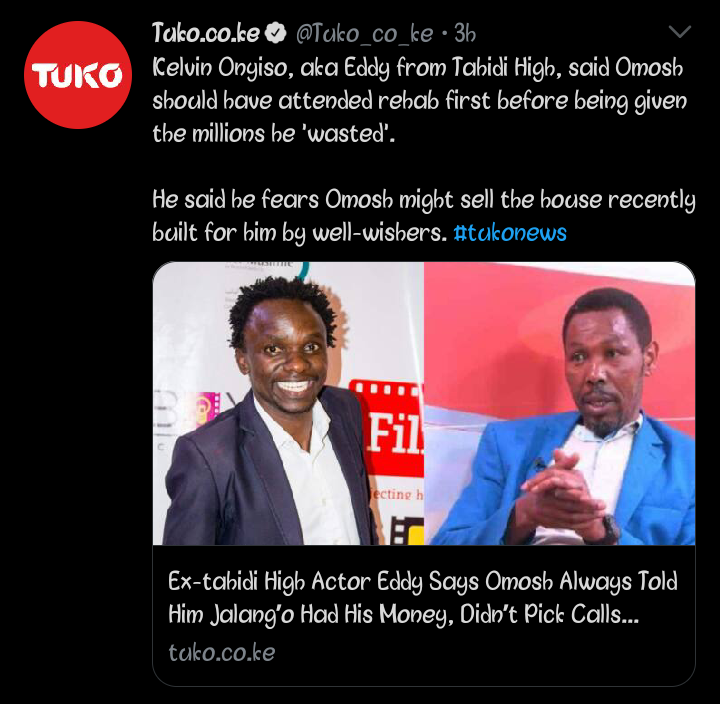This screenshot has width=720, height=704.
Task: Click the phrase built for him by well-wishers
Action: click(299, 232)
